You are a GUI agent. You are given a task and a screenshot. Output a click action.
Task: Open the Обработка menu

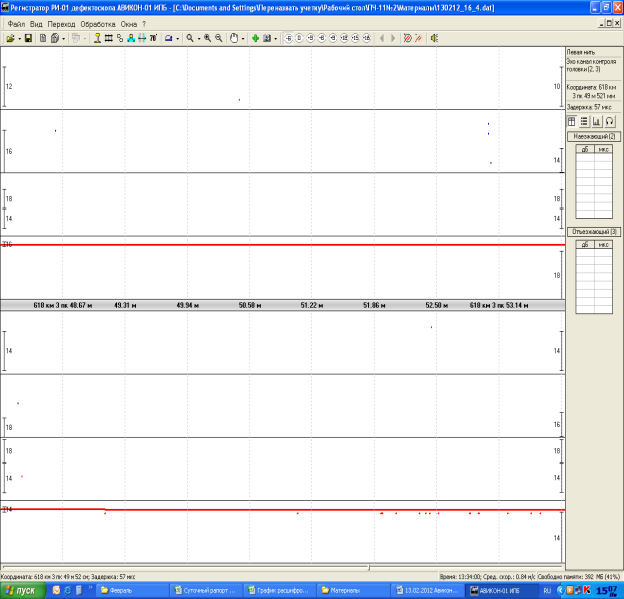[x=98, y=23]
